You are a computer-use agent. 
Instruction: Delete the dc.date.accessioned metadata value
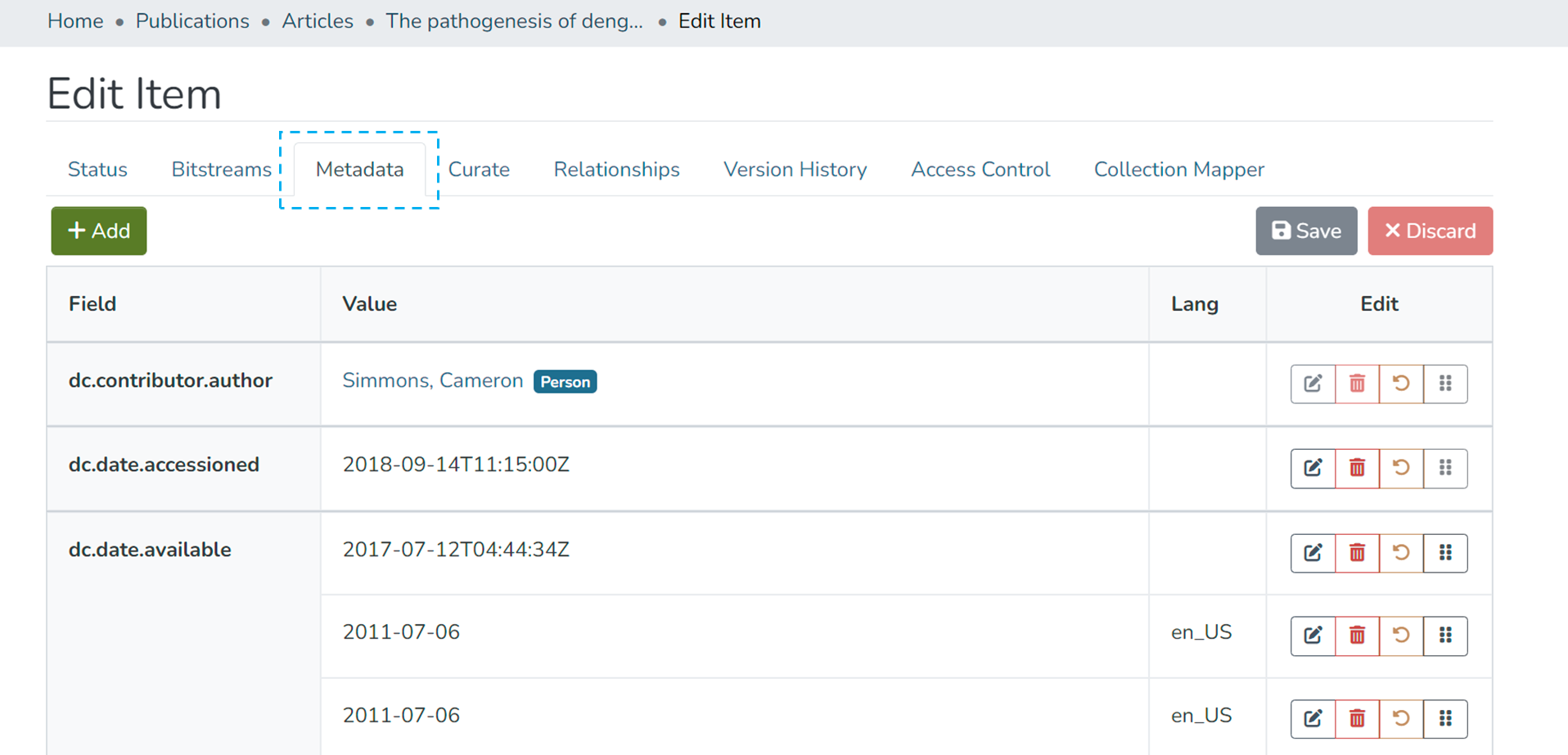[x=1357, y=468]
